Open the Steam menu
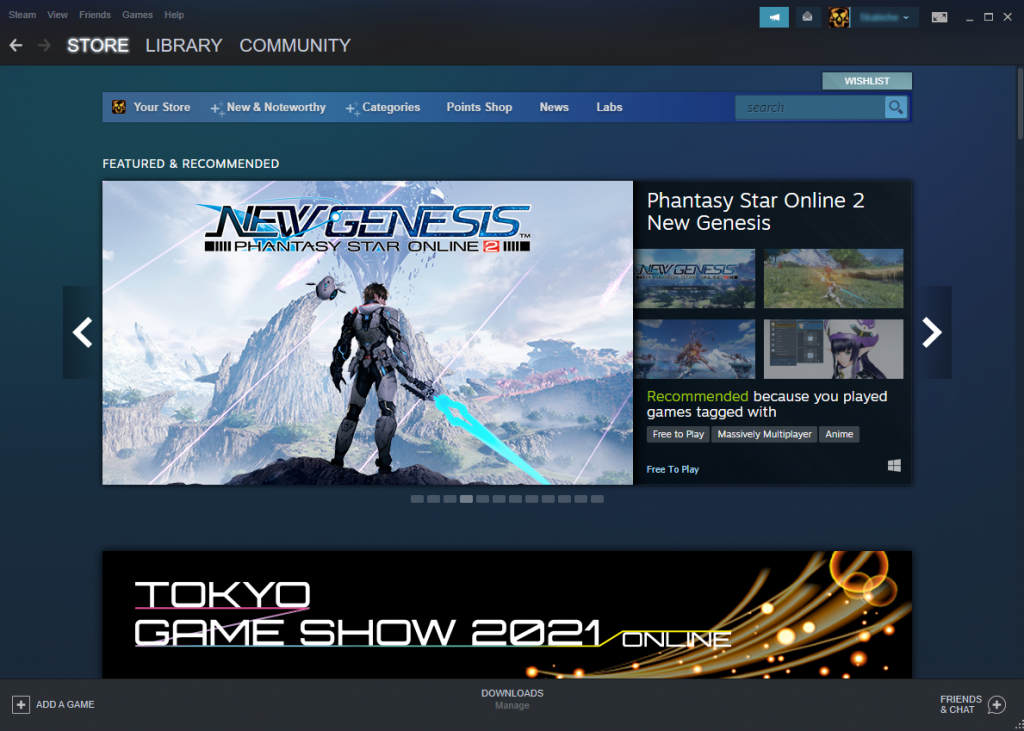Viewport: 1024px width, 731px height. point(22,14)
